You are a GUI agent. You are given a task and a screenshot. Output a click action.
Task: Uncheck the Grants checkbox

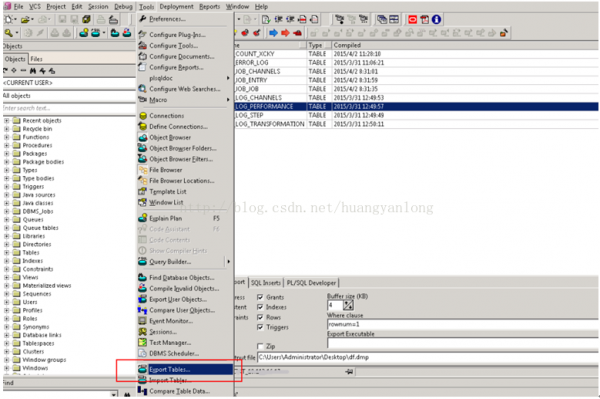coord(260,297)
